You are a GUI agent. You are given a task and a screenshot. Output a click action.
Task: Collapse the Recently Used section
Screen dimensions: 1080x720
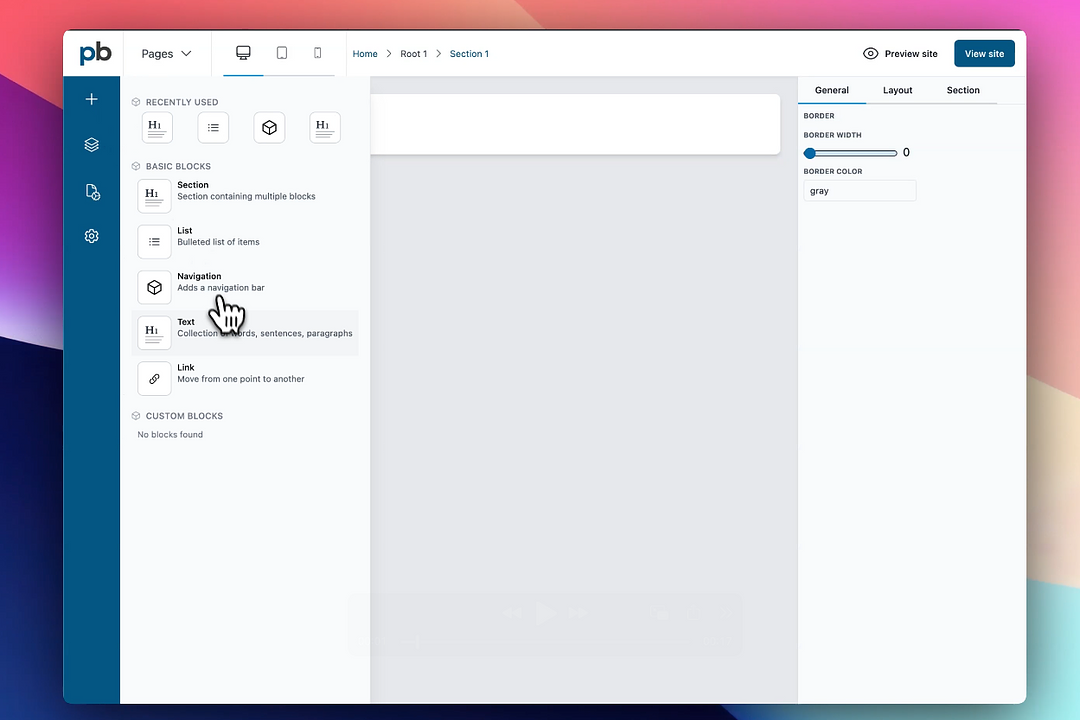tap(135, 102)
